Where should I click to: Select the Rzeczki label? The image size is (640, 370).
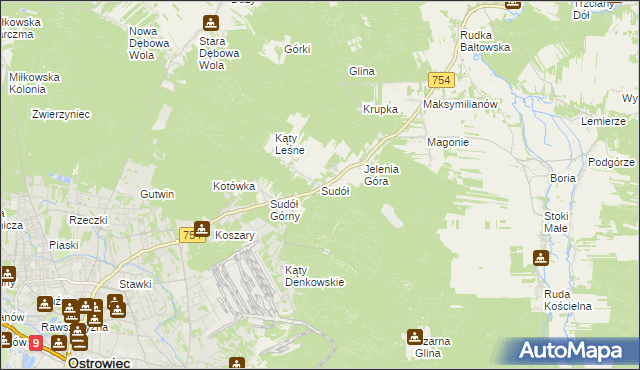pos(88,220)
